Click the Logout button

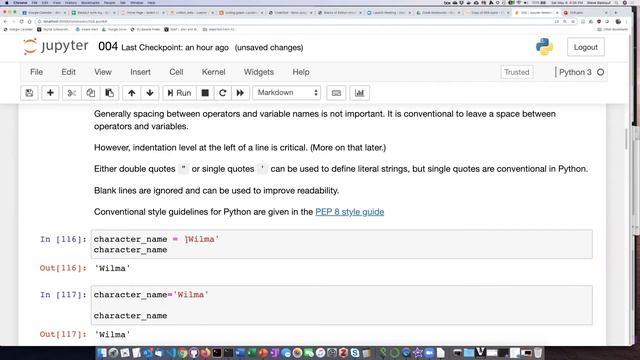pos(586,47)
